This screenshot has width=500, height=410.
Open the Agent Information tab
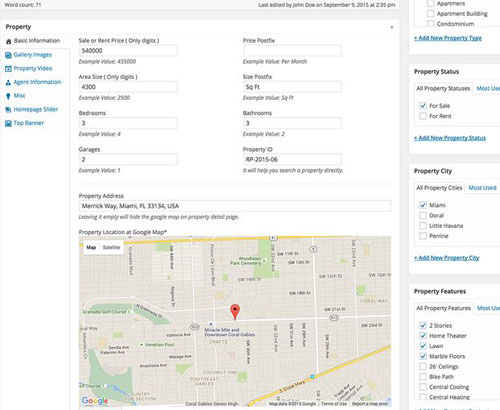[x=37, y=82]
